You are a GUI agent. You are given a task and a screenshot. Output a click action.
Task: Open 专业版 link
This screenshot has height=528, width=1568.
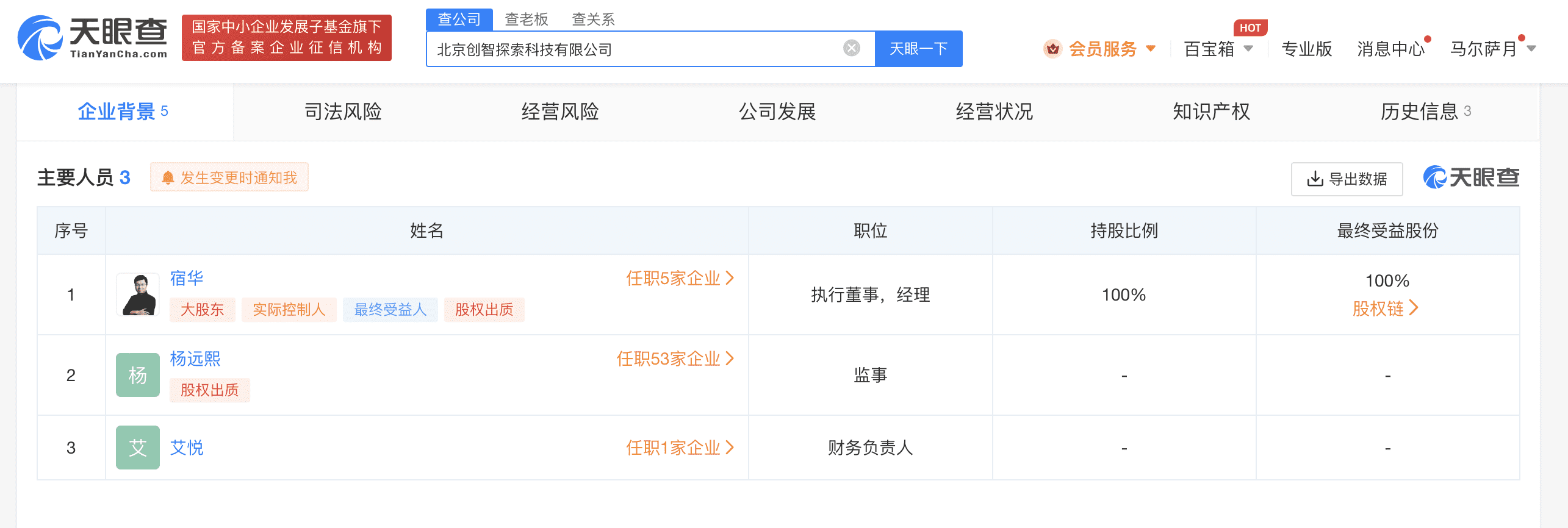pos(1307,49)
